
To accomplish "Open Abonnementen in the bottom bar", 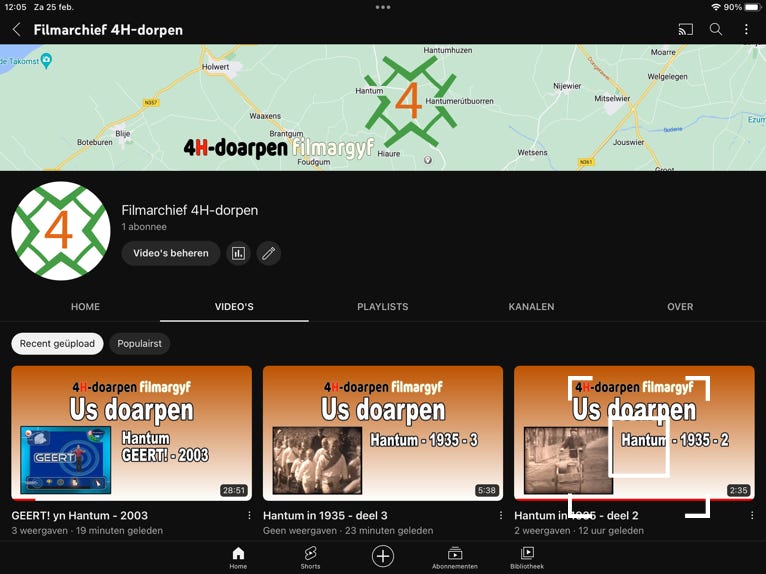I will click(x=455, y=558).
